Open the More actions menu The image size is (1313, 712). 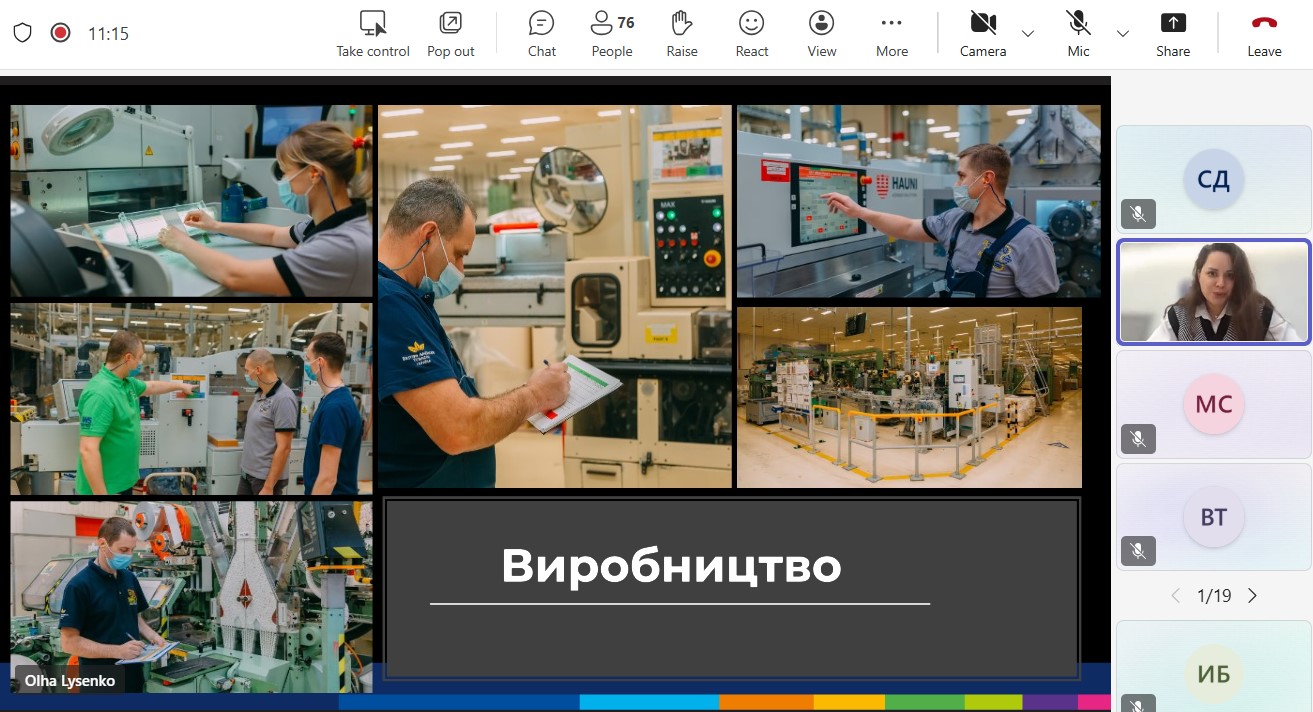pyautogui.click(x=891, y=34)
